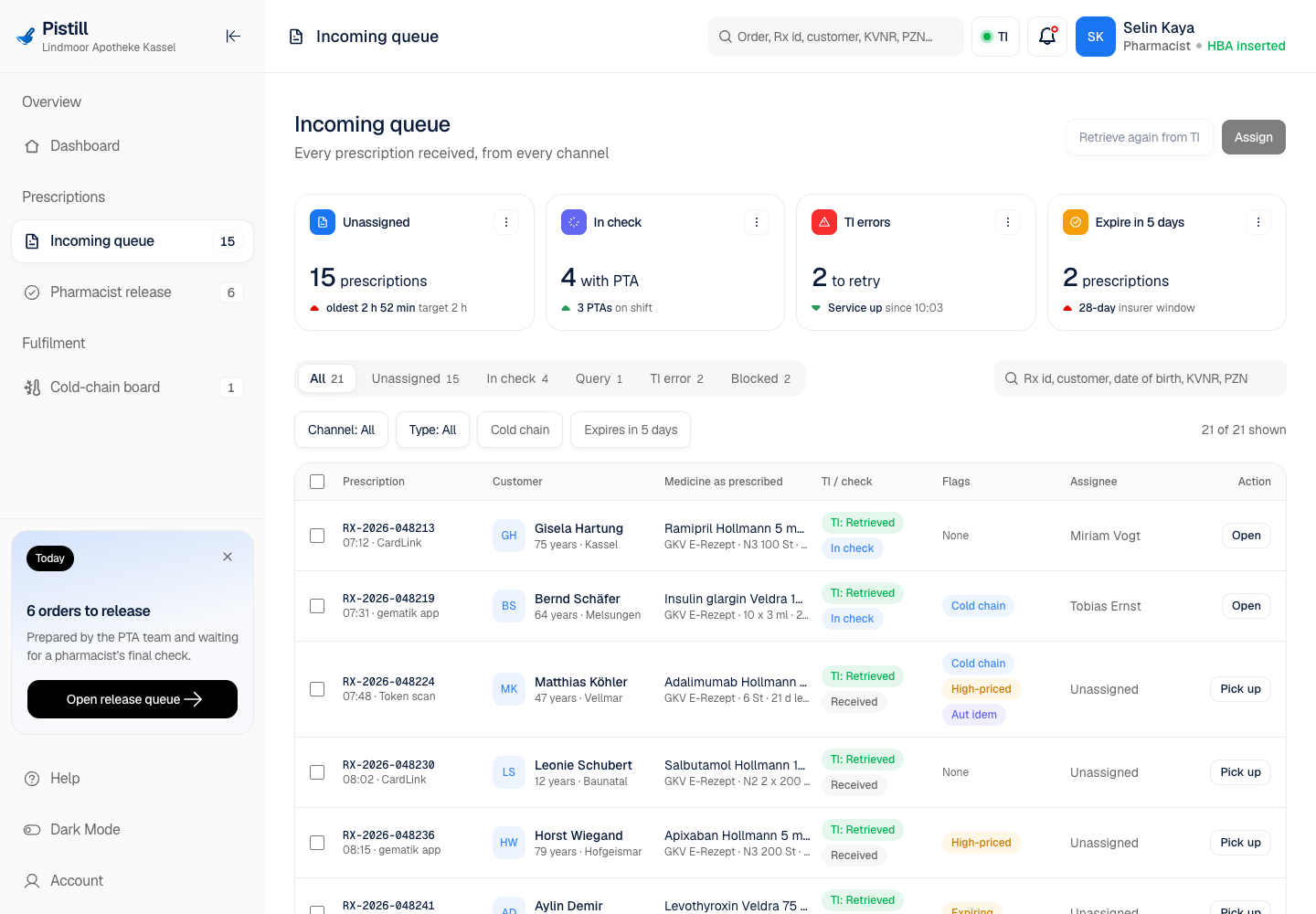Open Expire in 5 days card options
The image size is (1316, 914).
[x=1258, y=222]
